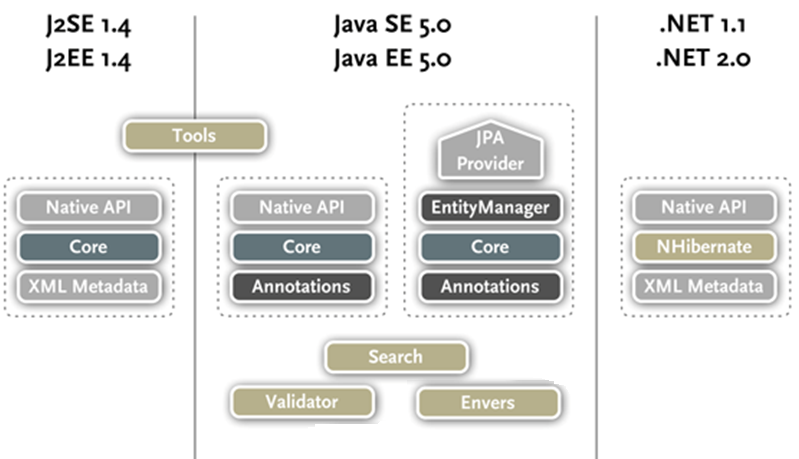Click the NHibernate box
Viewport: 799px width, 459px height.
click(704, 247)
